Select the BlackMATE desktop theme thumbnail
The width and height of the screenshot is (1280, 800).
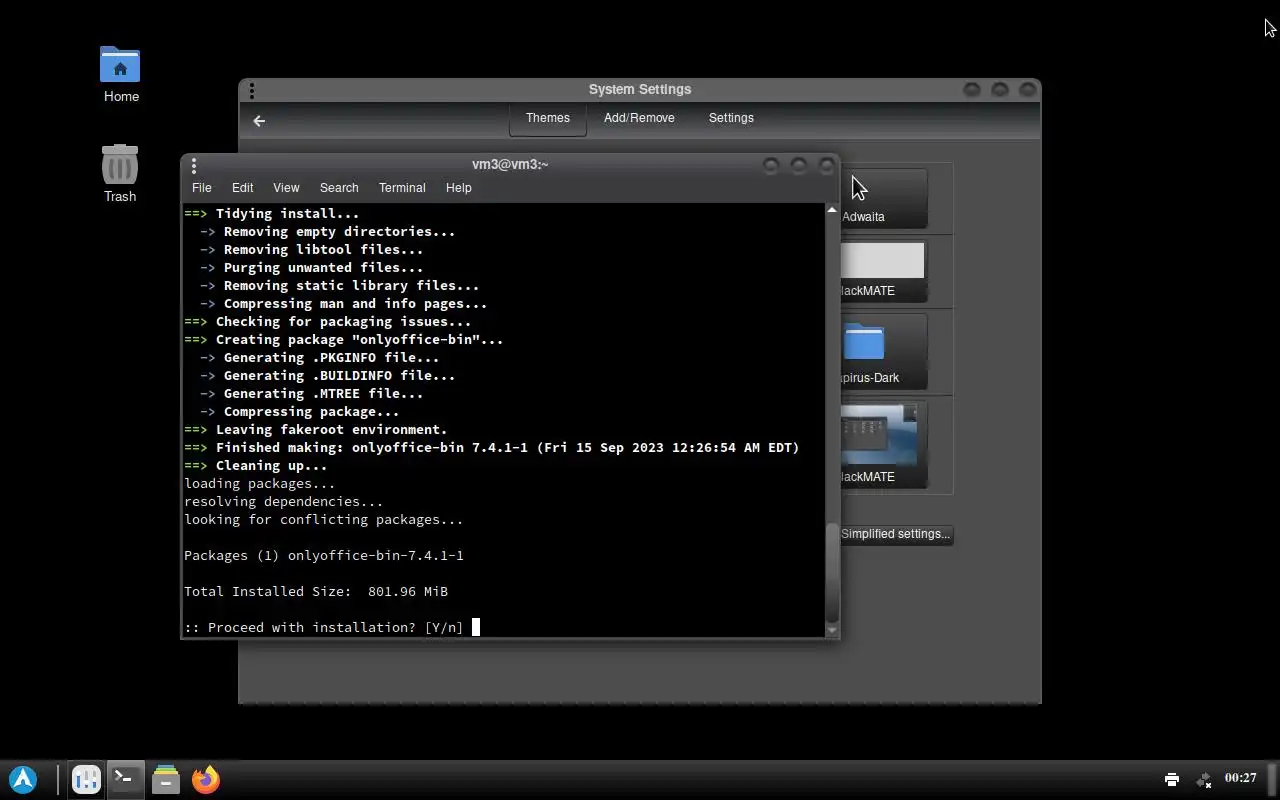click(x=883, y=444)
